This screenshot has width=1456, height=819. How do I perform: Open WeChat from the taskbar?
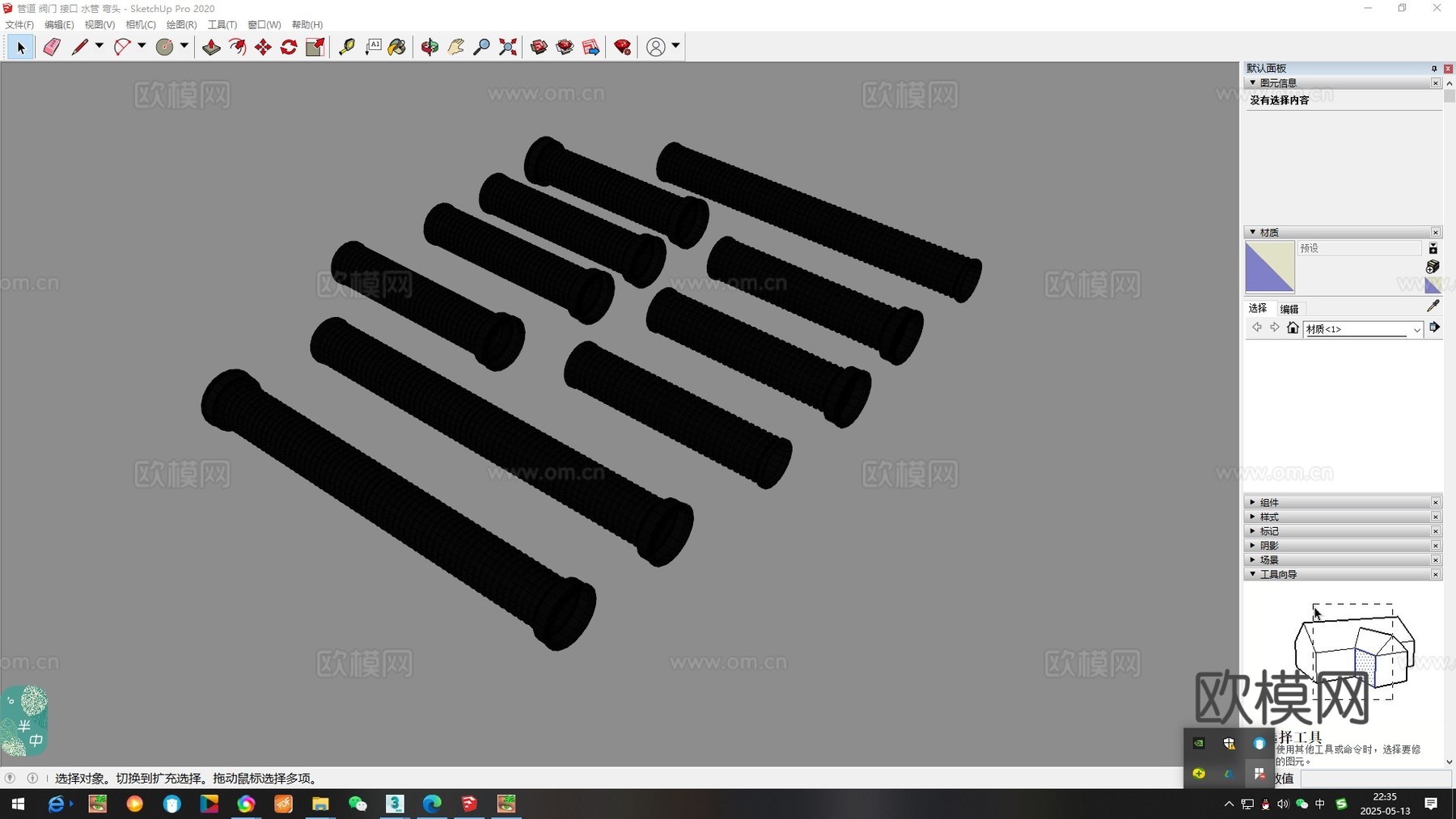[x=358, y=804]
